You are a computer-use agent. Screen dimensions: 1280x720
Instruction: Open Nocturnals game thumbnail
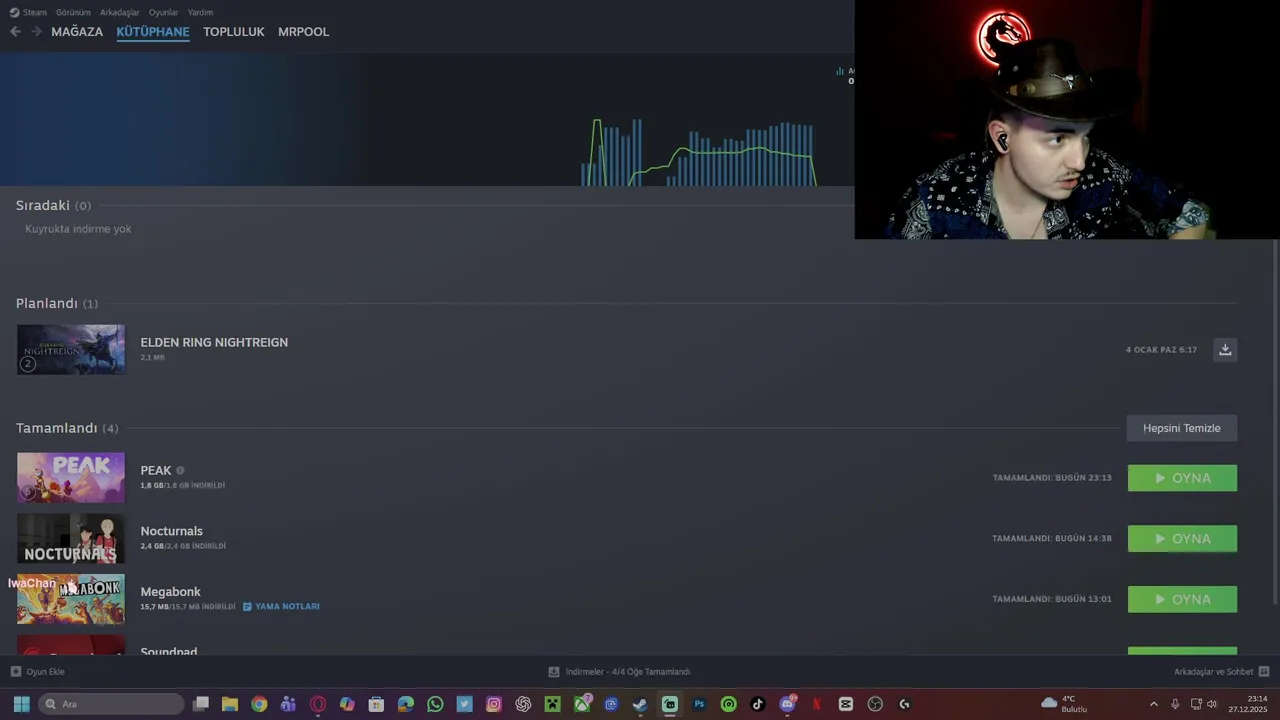coord(71,538)
